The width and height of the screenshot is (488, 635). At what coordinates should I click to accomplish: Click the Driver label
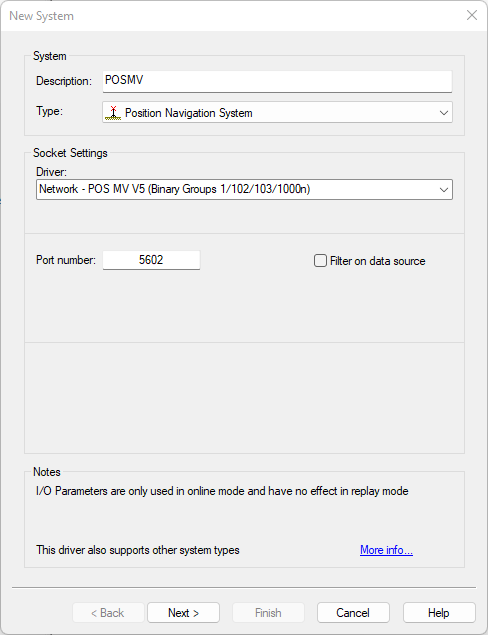pyautogui.click(x=51, y=172)
